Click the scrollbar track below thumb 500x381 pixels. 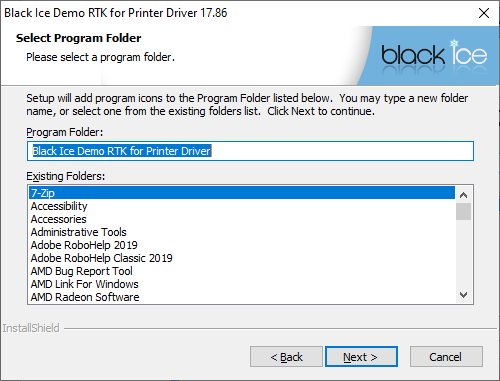[463, 253]
